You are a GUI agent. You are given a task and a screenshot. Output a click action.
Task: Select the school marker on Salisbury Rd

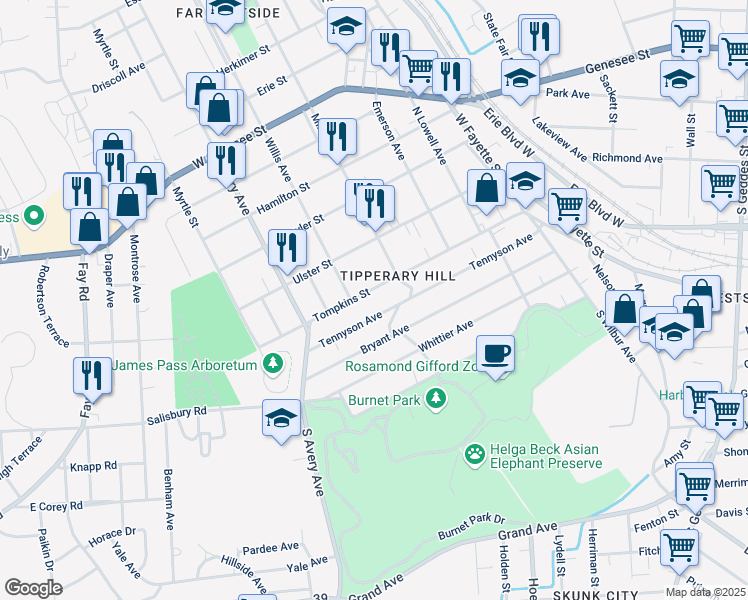click(281, 419)
